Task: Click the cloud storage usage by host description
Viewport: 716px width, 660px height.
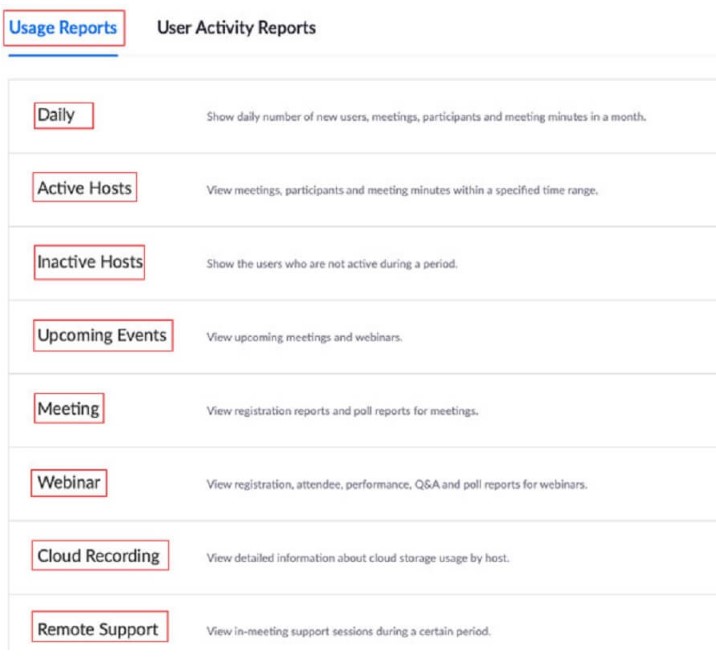Action: click(358, 558)
